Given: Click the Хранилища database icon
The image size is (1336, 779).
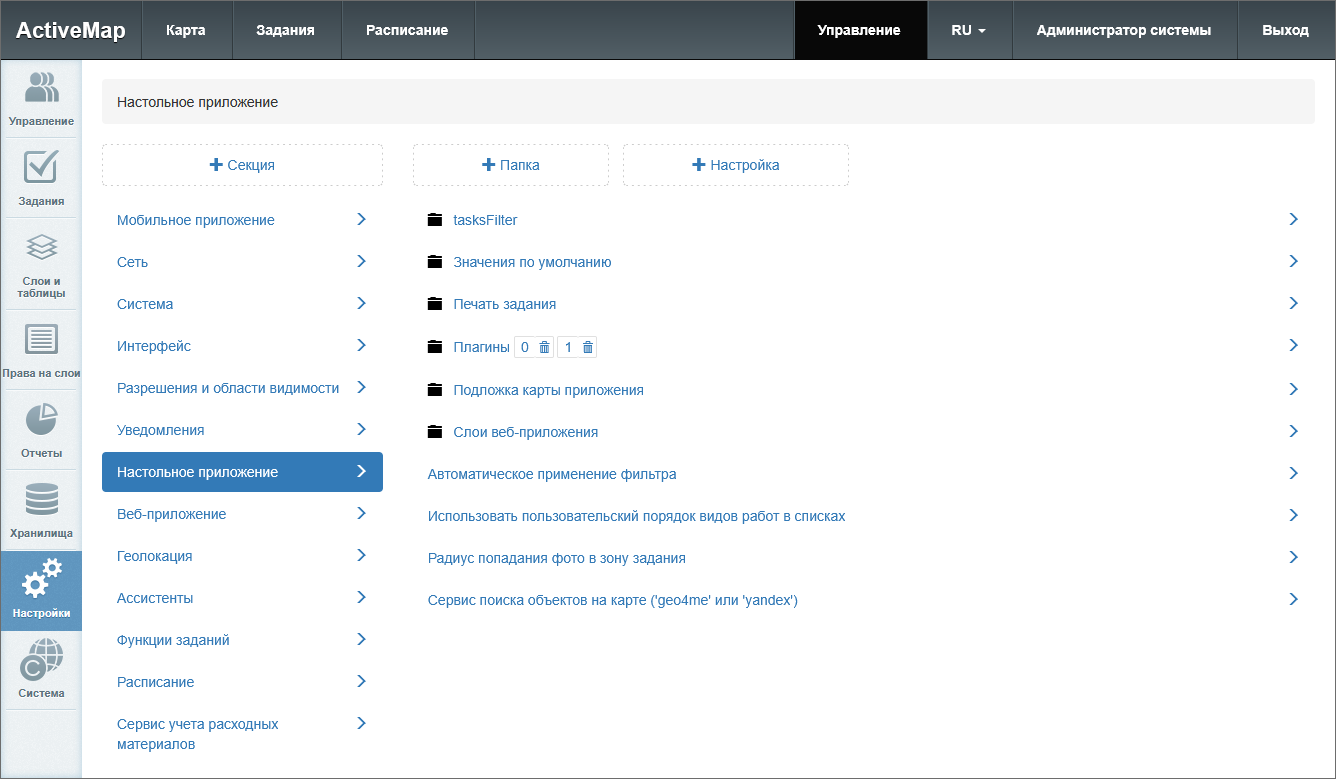Looking at the screenshot, I should coord(41,501).
